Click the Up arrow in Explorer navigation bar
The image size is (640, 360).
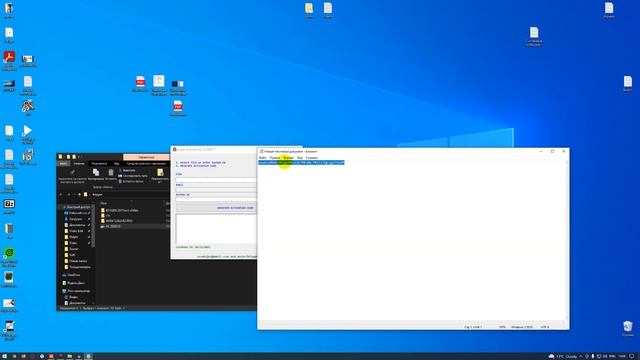[x=80, y=195]
